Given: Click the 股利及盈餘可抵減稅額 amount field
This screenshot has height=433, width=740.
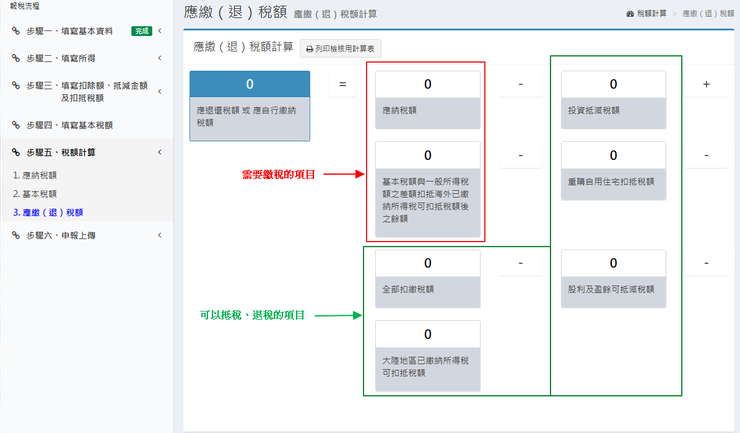Looking at the screenshot, I should 613,263.
